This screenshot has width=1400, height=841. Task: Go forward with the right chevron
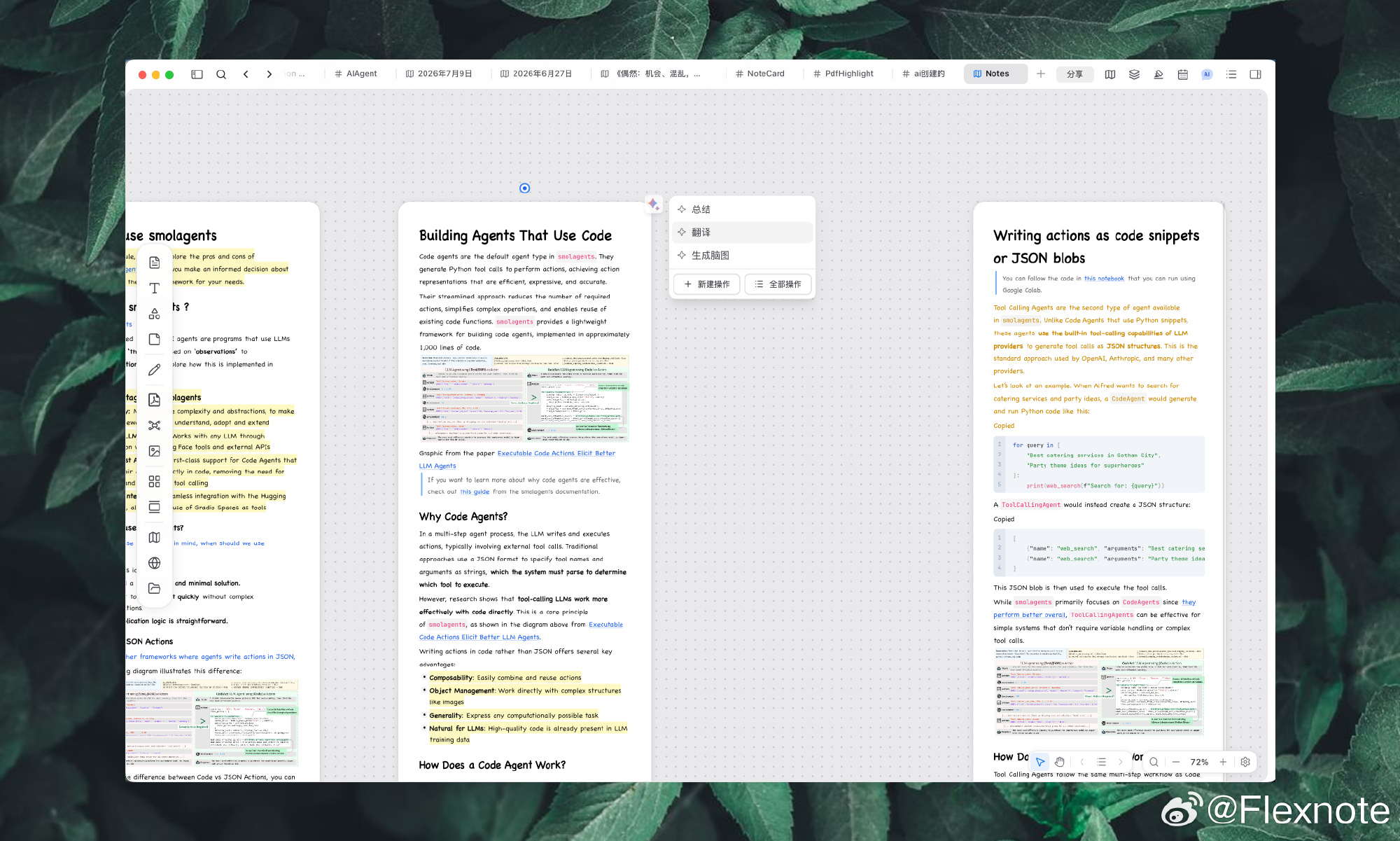click(x=269, y=74)
